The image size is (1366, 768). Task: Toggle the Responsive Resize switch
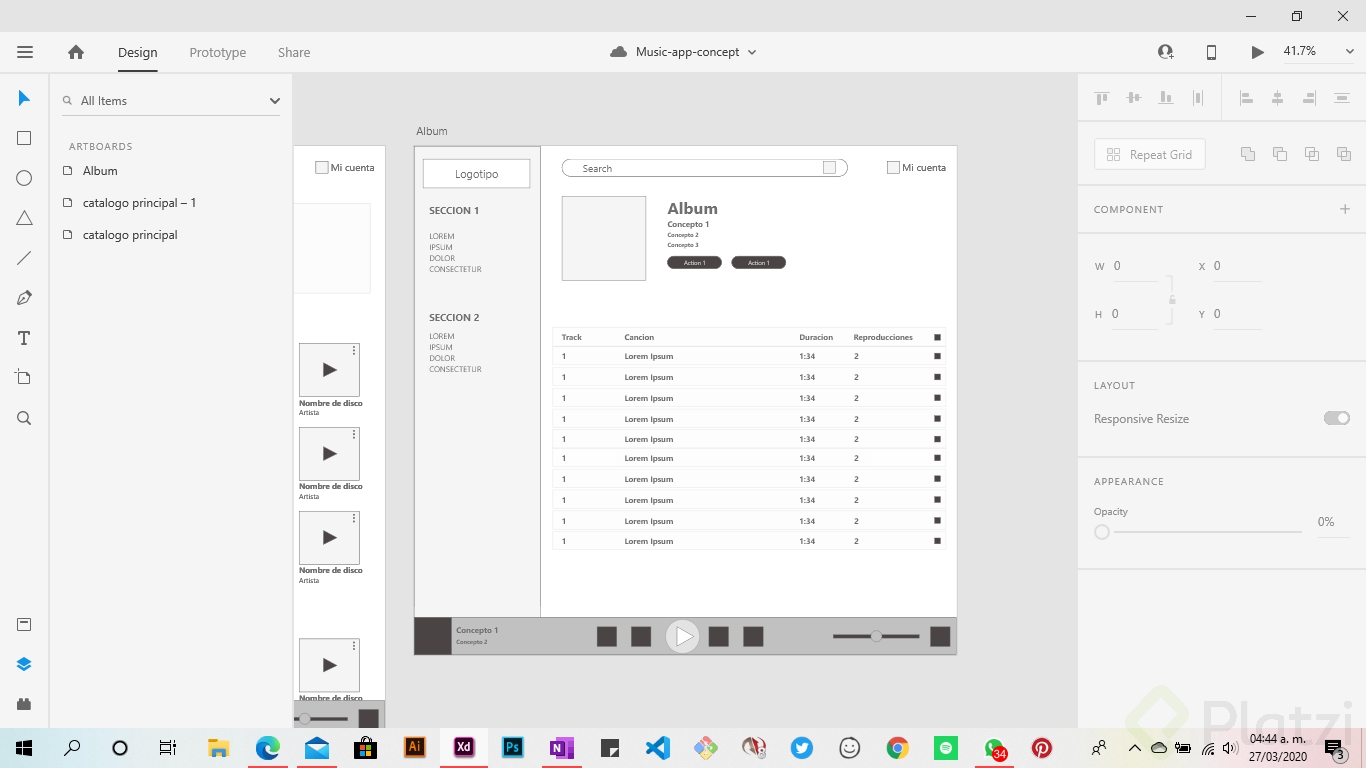click(1337, 418)
